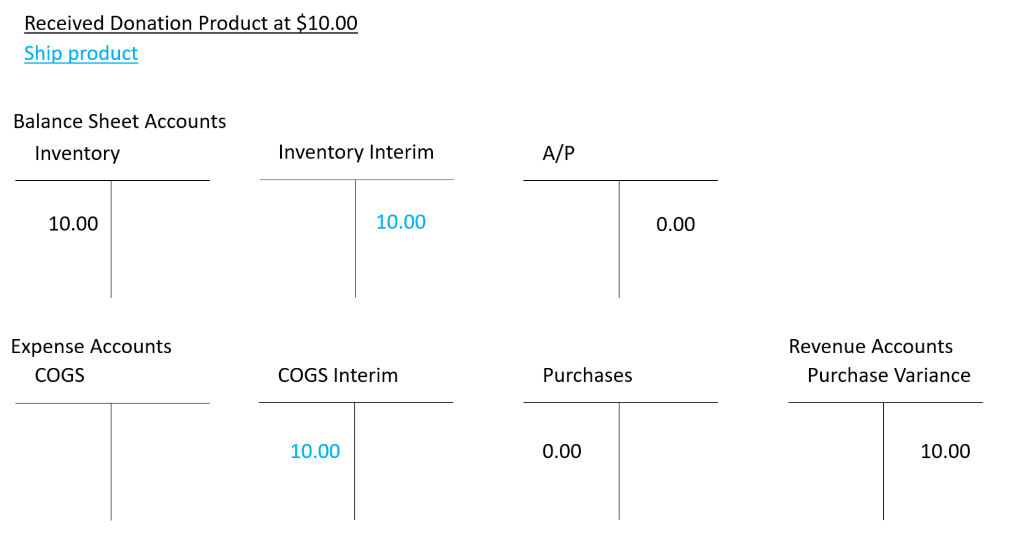Click the 'COGS Interim' account title

(338, 376)
